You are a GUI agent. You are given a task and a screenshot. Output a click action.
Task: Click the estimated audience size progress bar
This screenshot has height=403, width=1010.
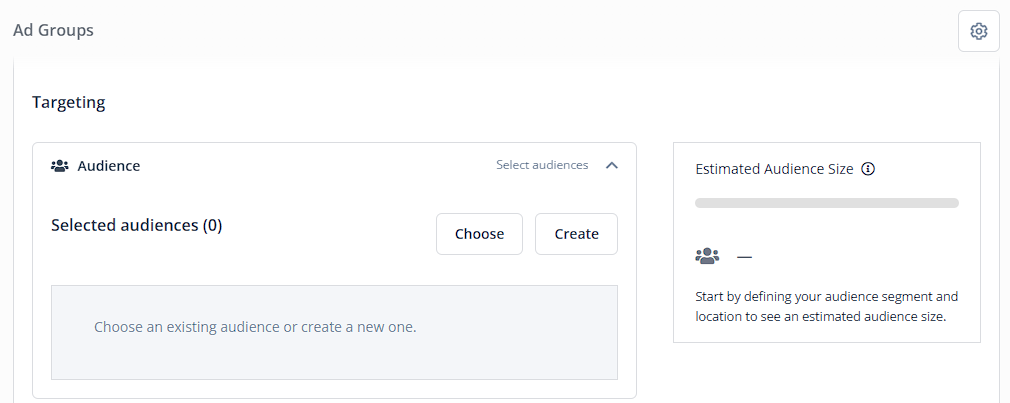(826, 203)
